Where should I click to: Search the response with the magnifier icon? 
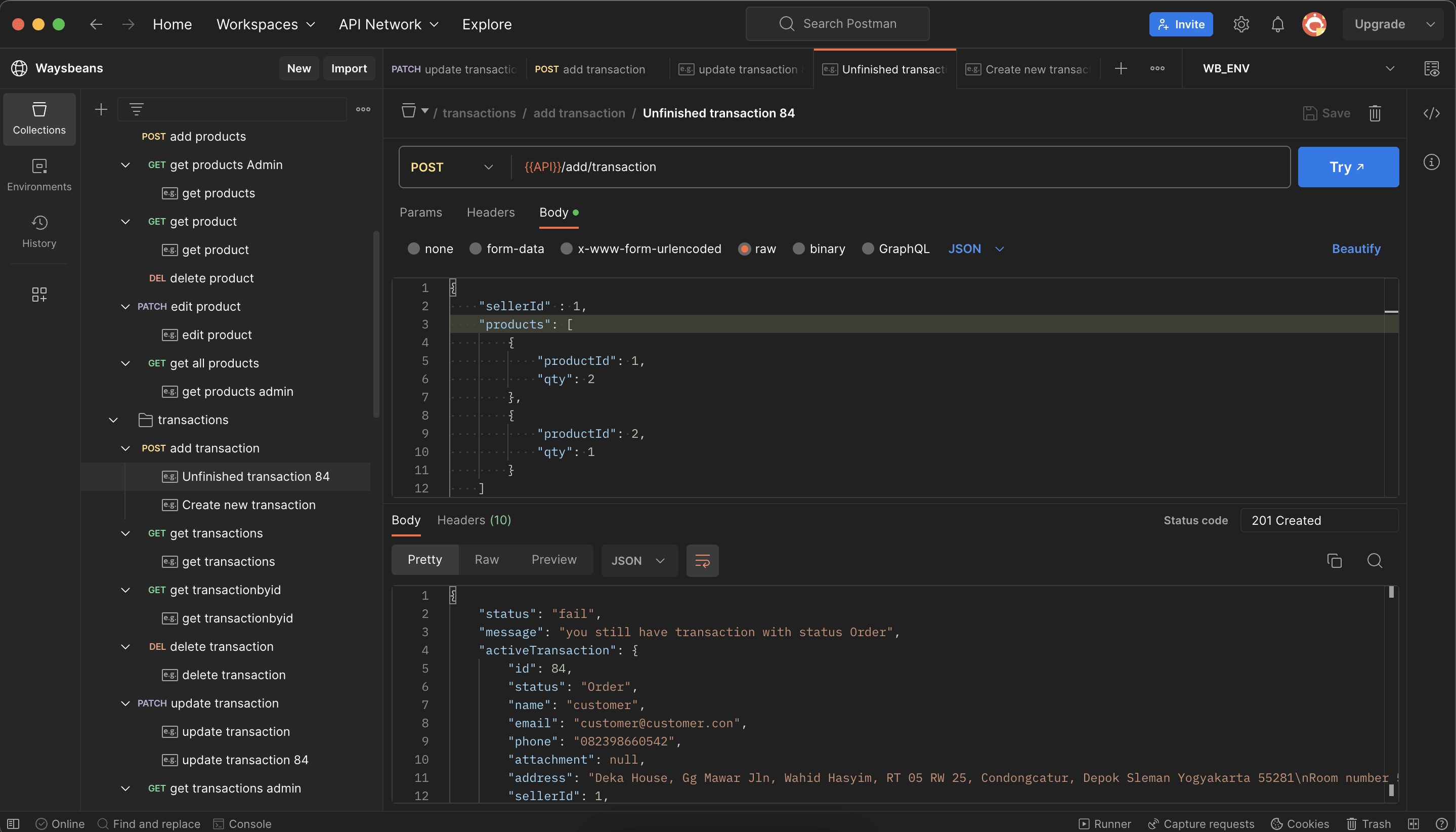(1375, 561)
